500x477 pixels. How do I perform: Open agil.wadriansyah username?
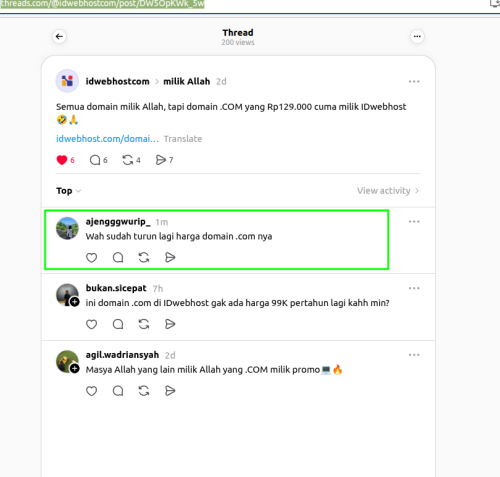click(x=122, y=355)
